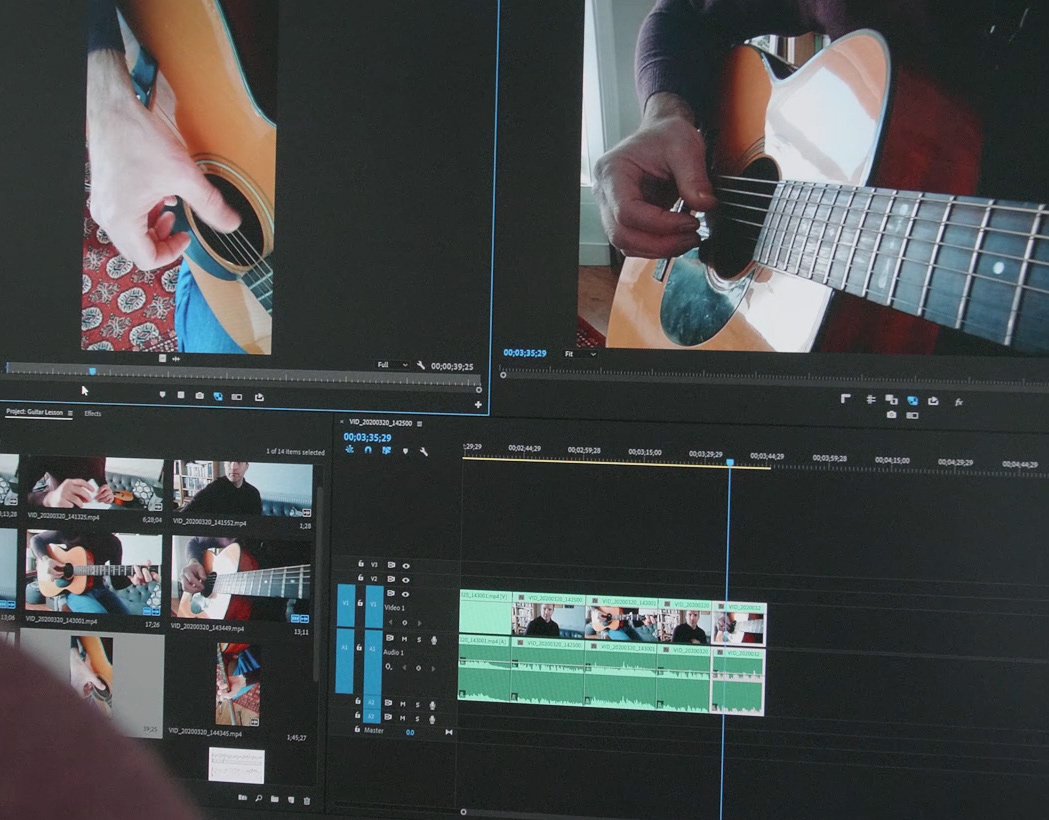Hide the V3 track with its eye icon
This screenshot has width=1049, height=820.
pos(405,566)
